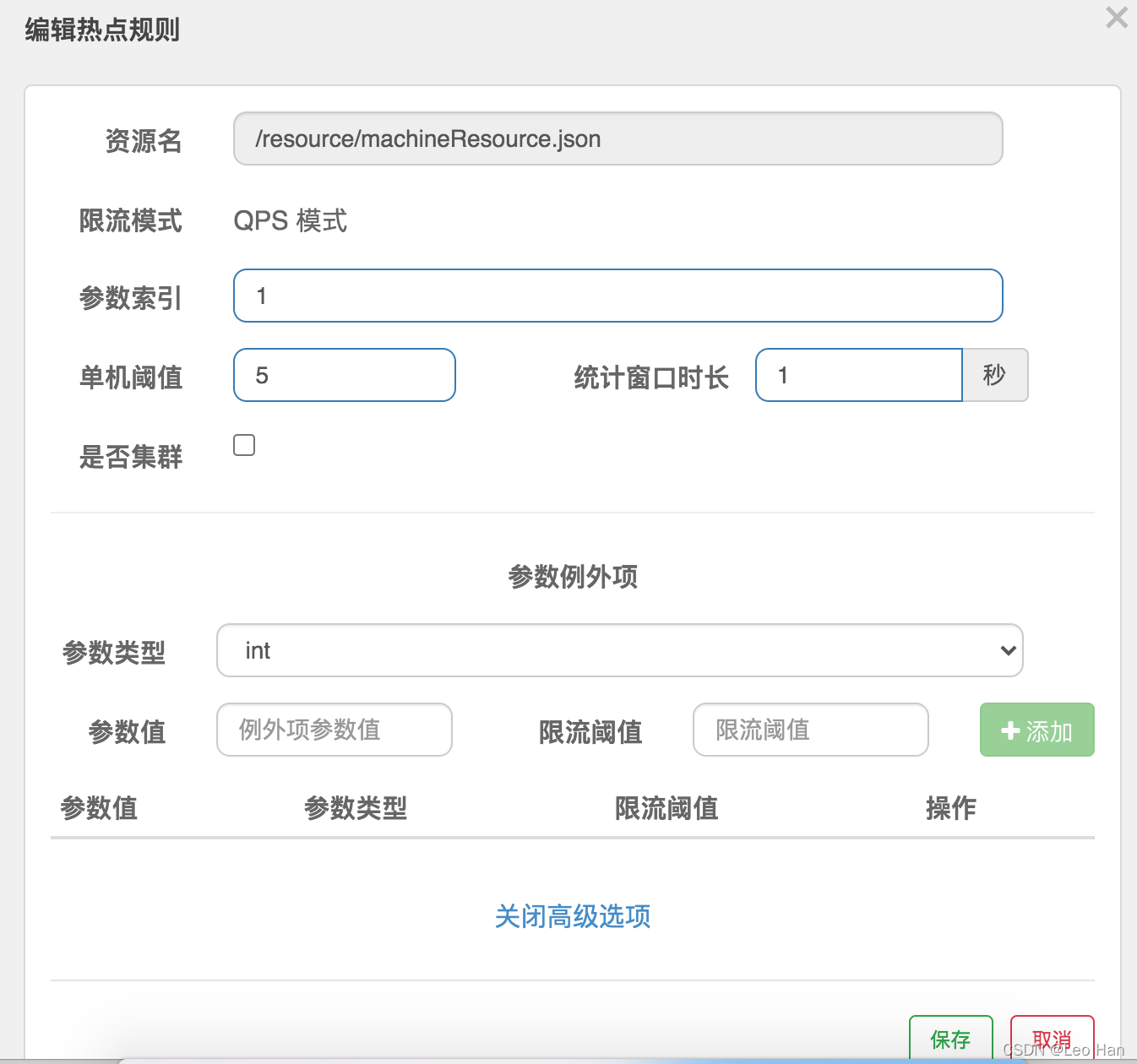Screen dimensions: 1137x1064
Task: Click the 秒 unit label next to window duration
Action: tap(995, 375)
